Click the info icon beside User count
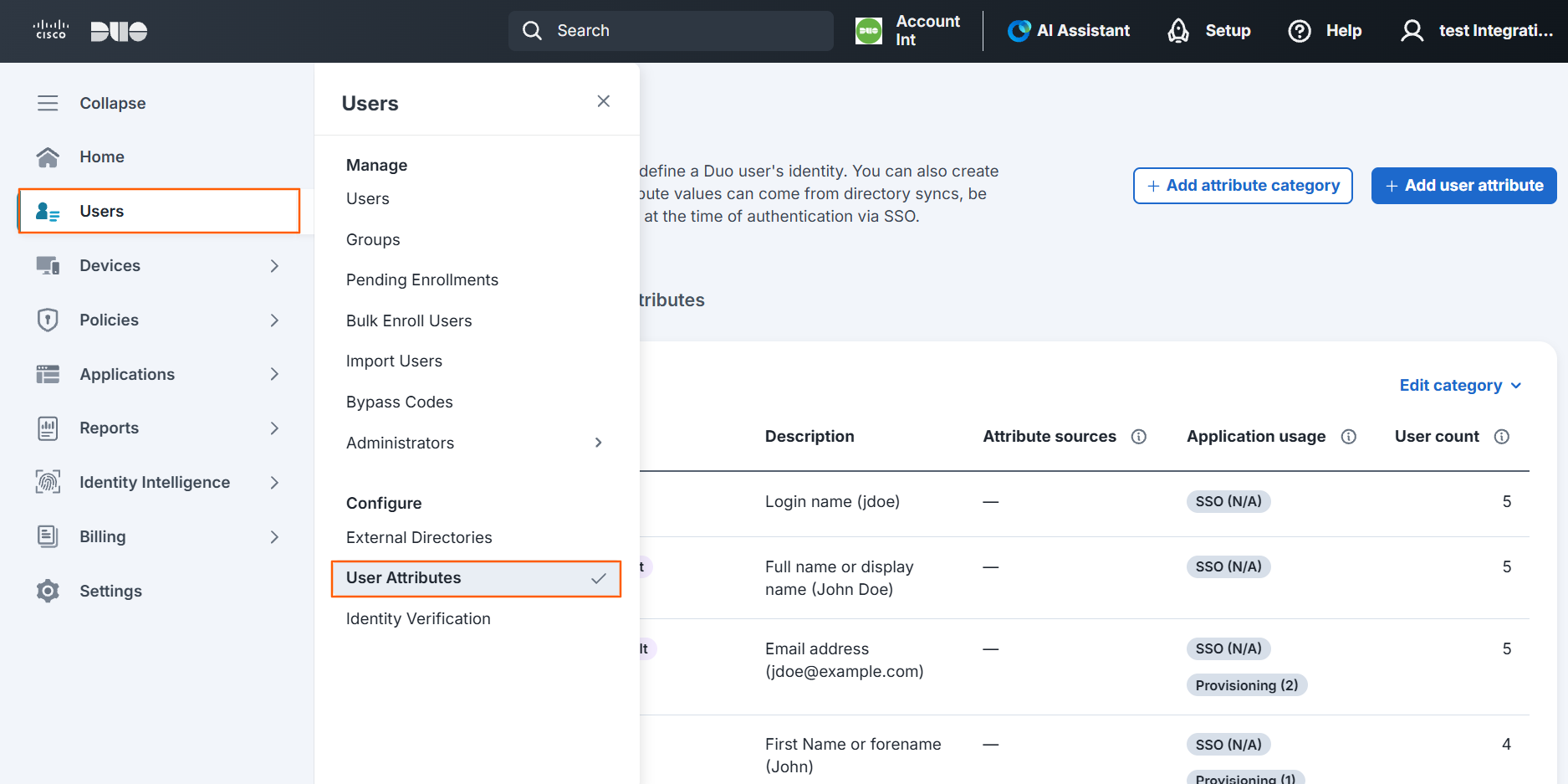The image size is (1568, 784). [x=1502, y=437]
